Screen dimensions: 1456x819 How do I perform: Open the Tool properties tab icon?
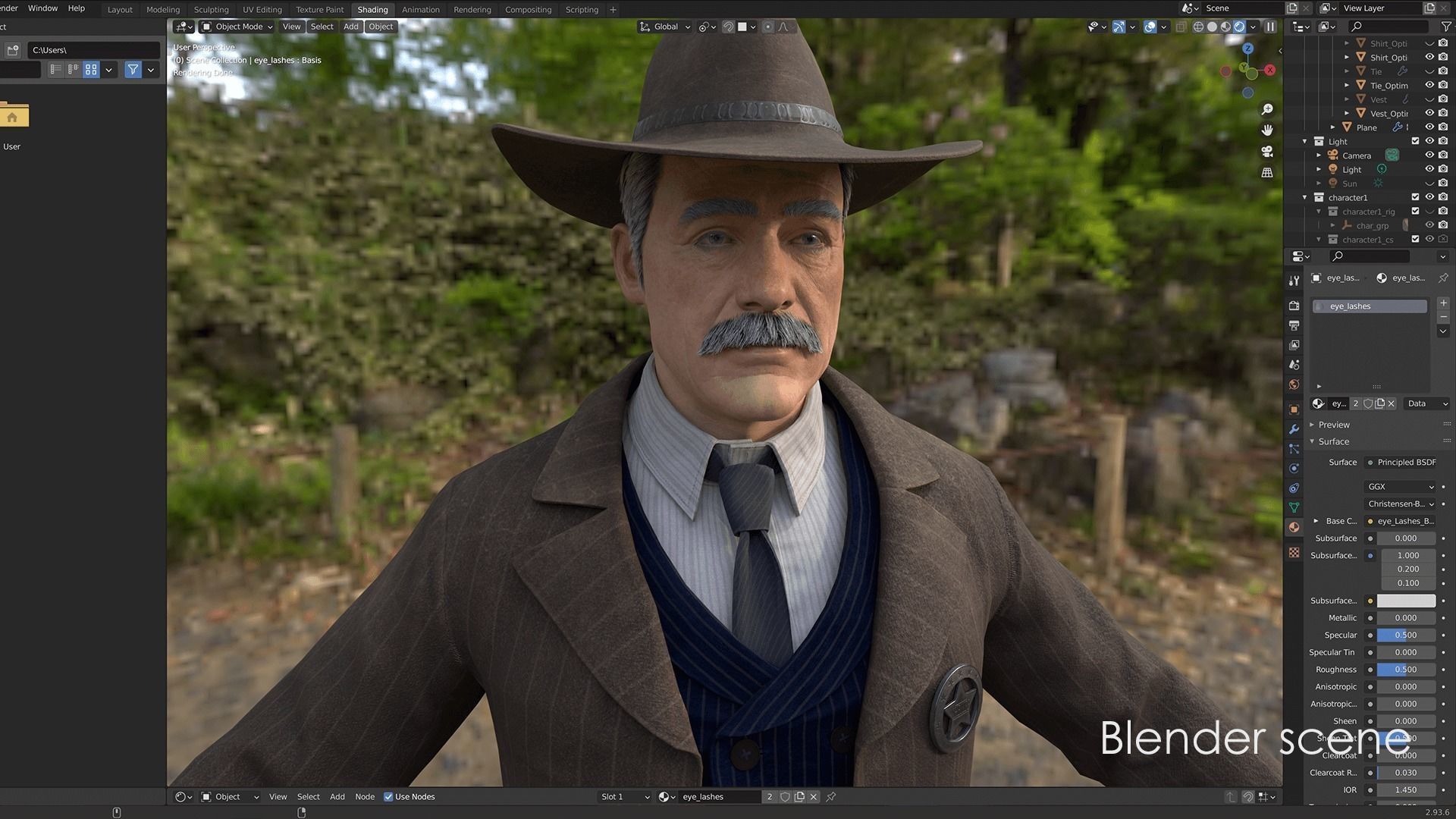(x=1294, y=281)
